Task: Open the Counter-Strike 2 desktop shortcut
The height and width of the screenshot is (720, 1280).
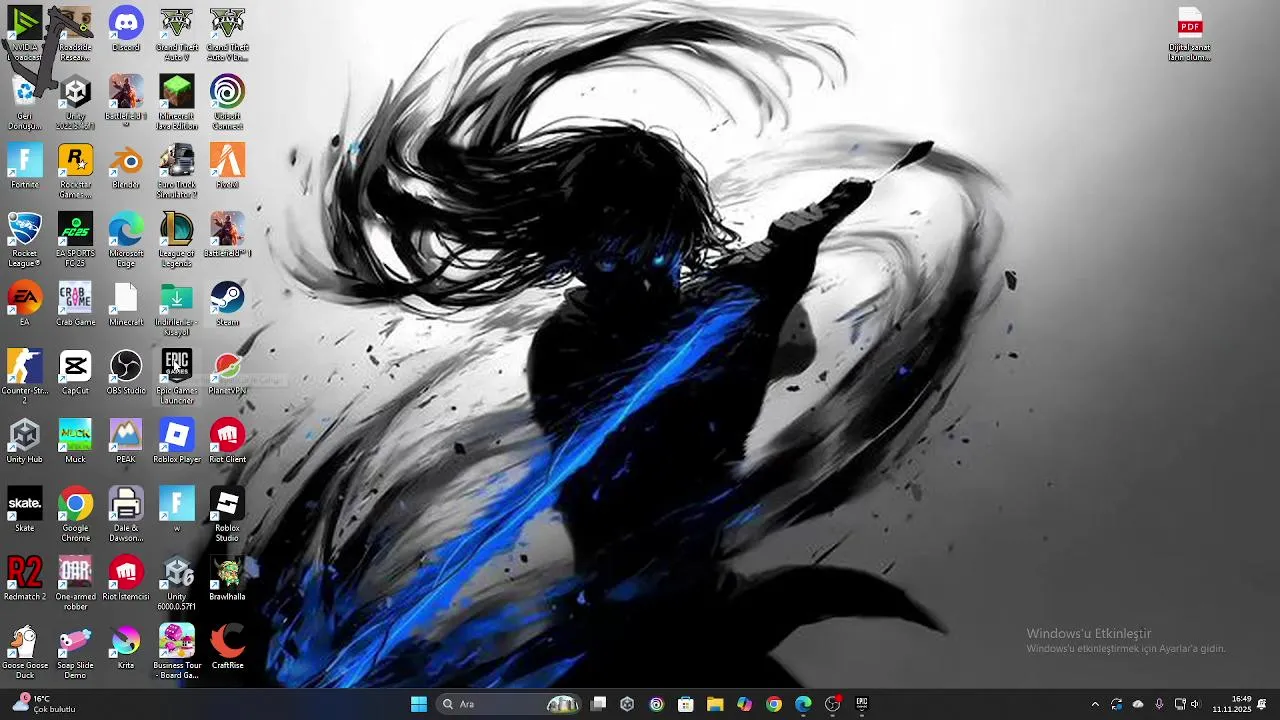Action: pos(25,377)
